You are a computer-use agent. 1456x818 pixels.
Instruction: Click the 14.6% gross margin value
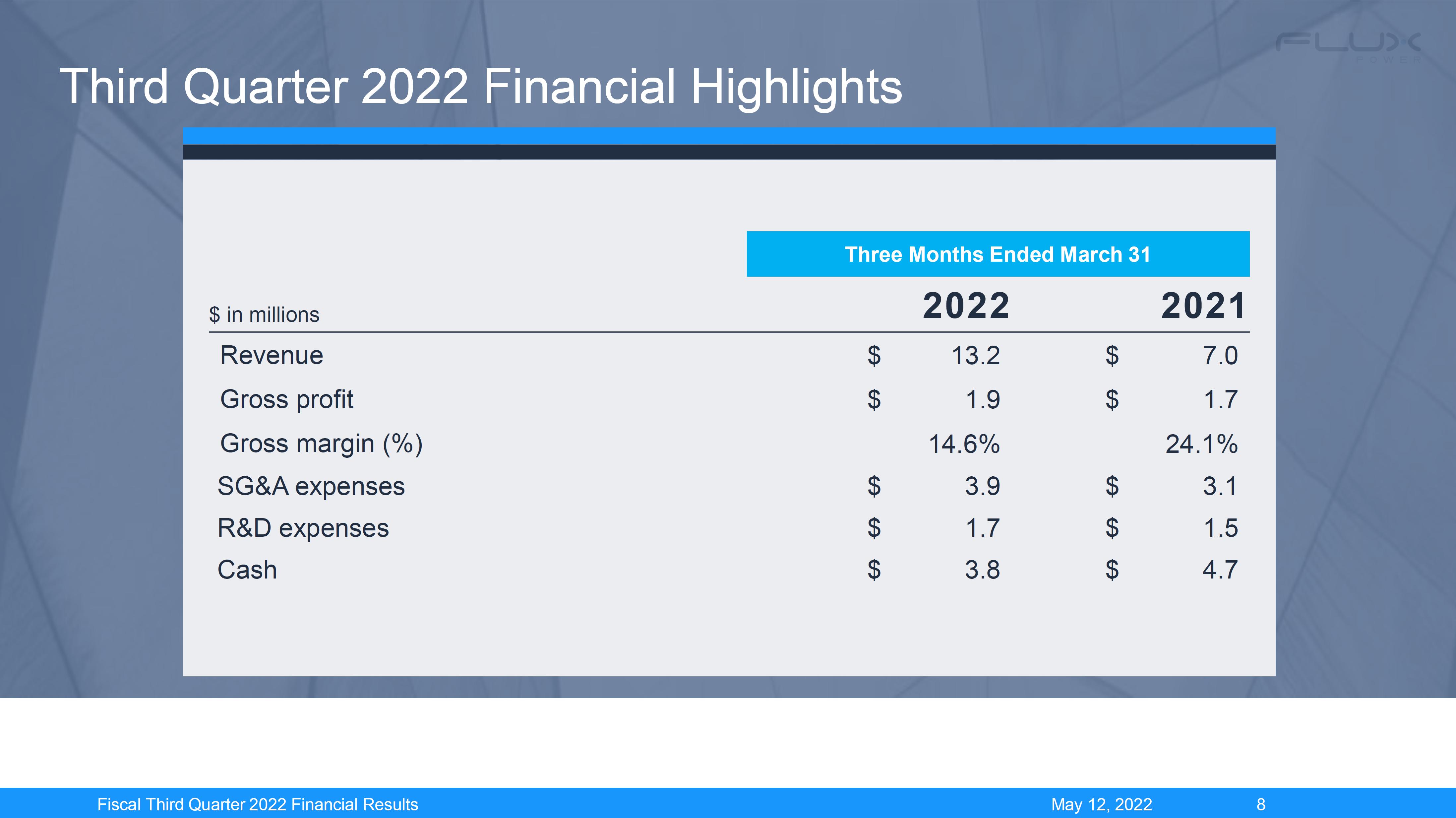coord(964,444)
